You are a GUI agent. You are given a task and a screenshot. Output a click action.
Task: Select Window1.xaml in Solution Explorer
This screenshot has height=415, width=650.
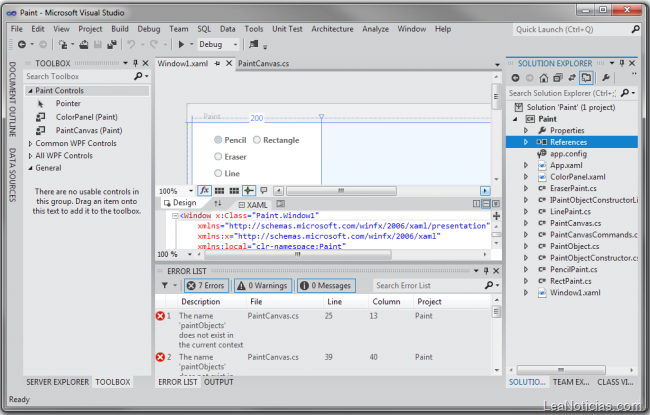(575, 293)
